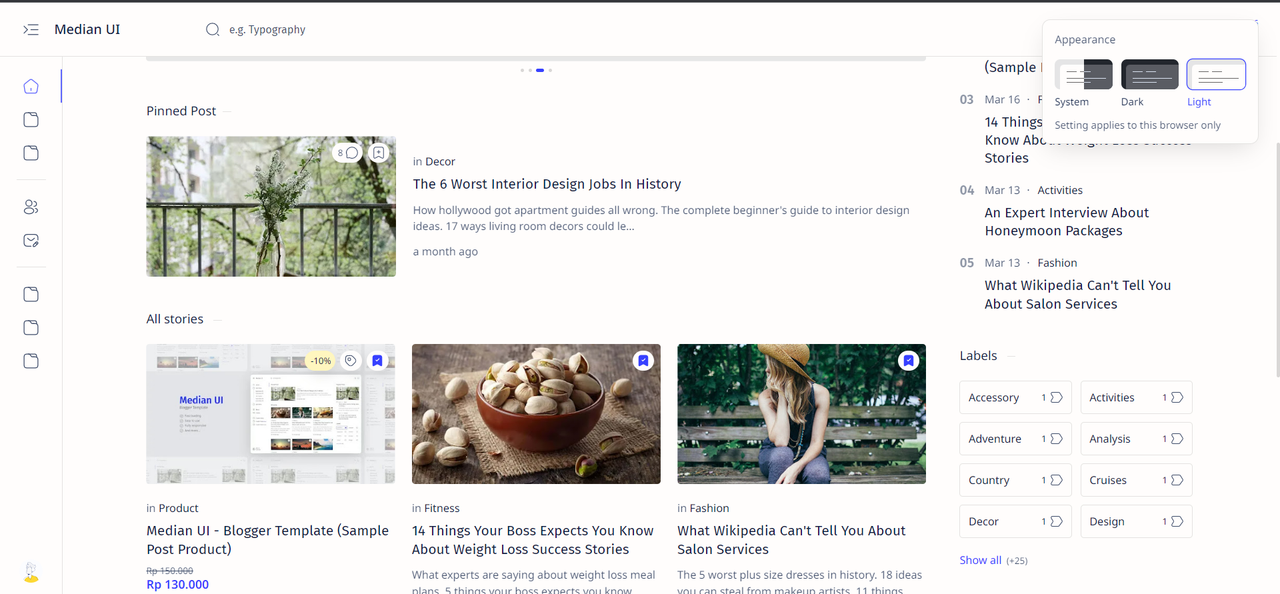Viewport: 1280px width, 594px height.
Task: Open popular post 05 Wikipedia salon title
Action: click(1078, 295)
